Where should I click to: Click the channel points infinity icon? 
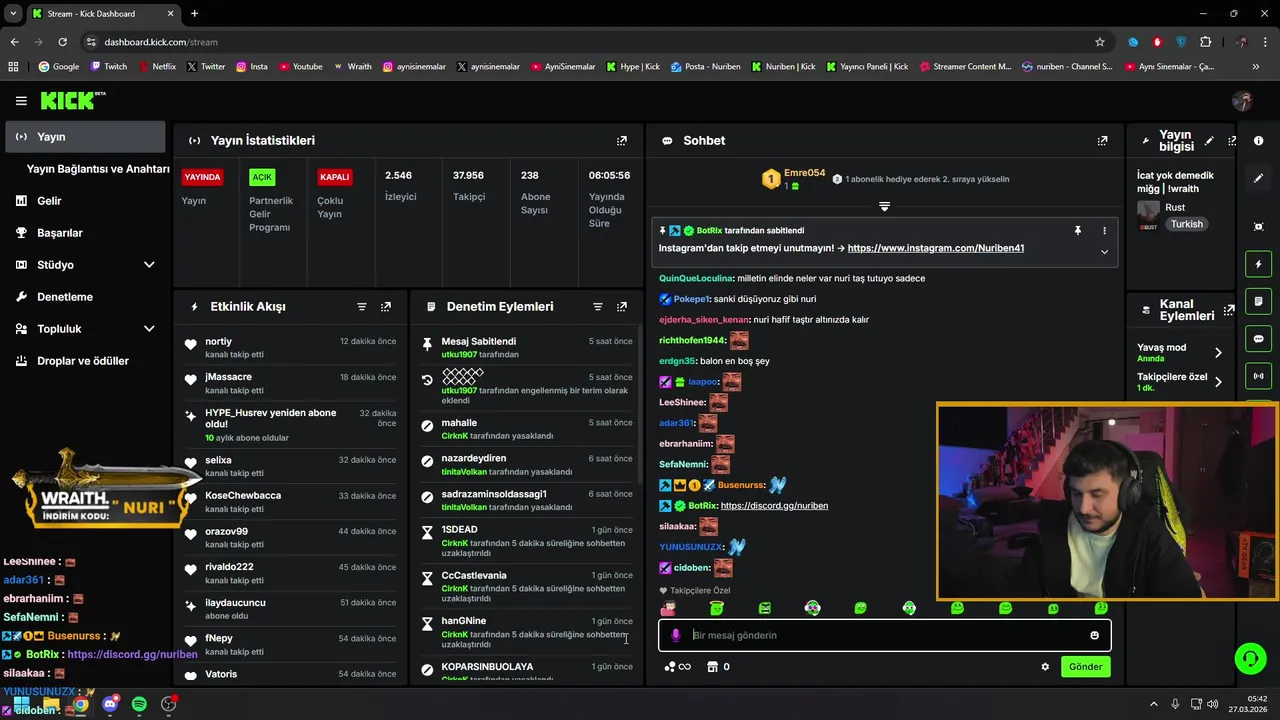[x=678, y=667]
